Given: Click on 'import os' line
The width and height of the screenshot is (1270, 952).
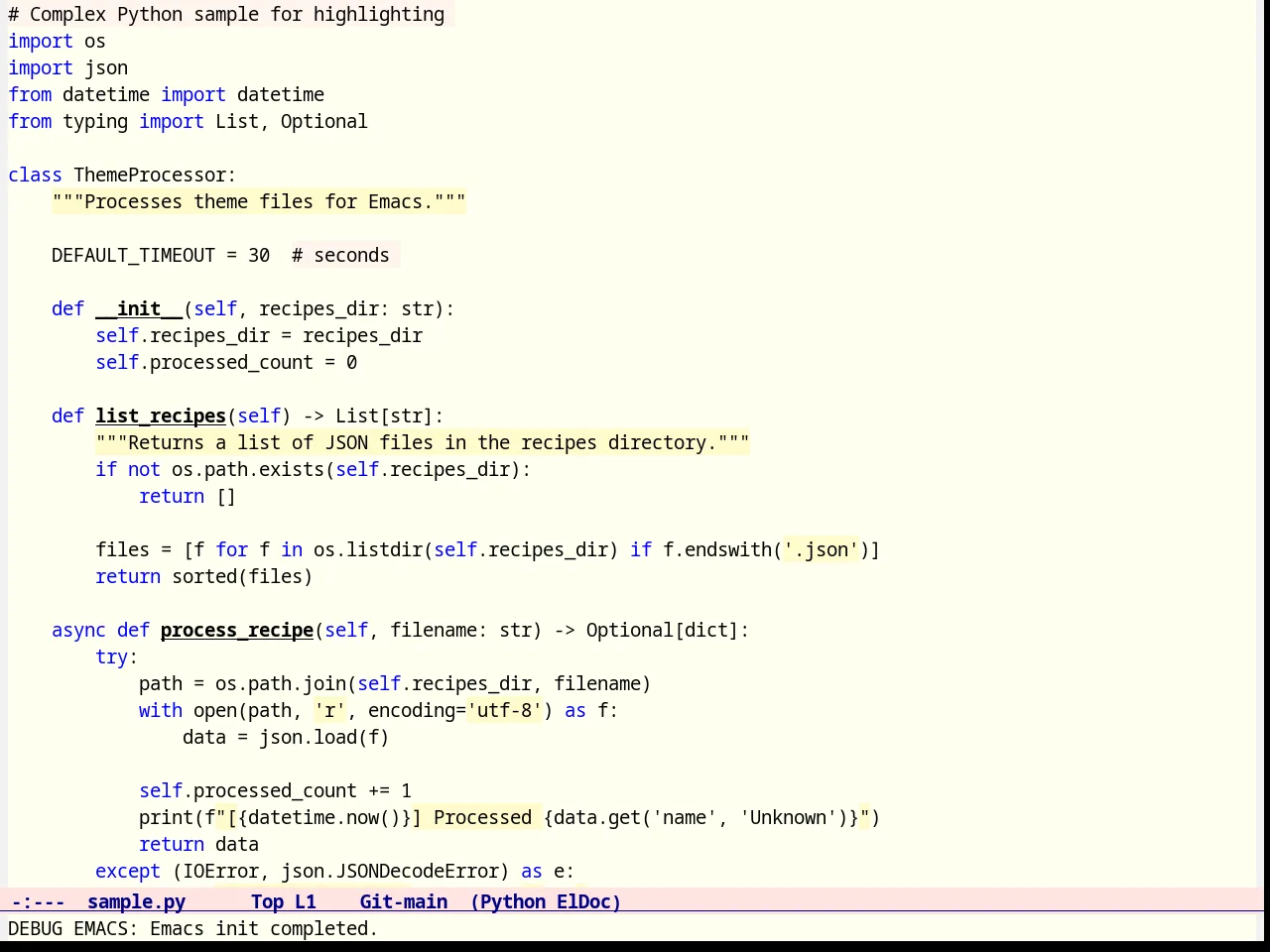Looking at the screenshot, I should (x=57, y=41).
